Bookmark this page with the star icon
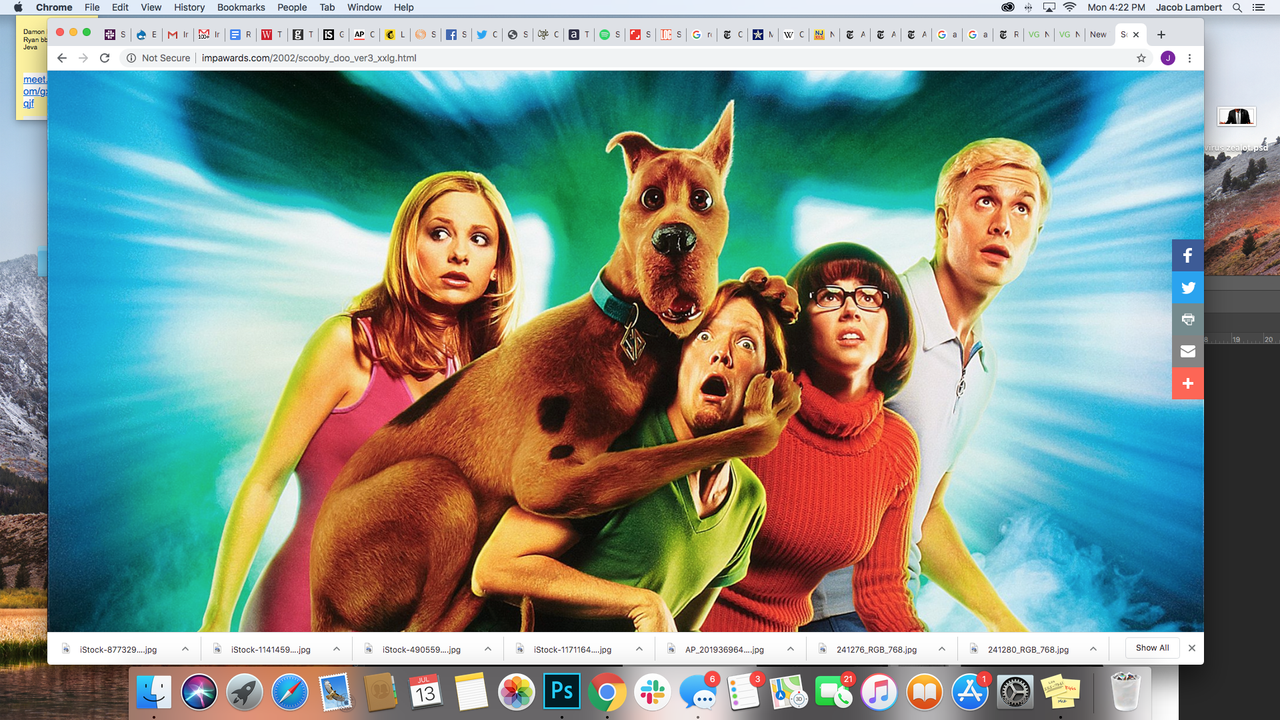The height and width of the screenshot is (720, 1280). click(1141, 58)
